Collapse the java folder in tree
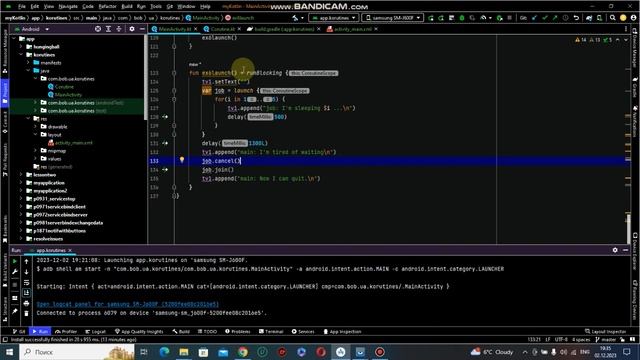 (x=28, y=71)
